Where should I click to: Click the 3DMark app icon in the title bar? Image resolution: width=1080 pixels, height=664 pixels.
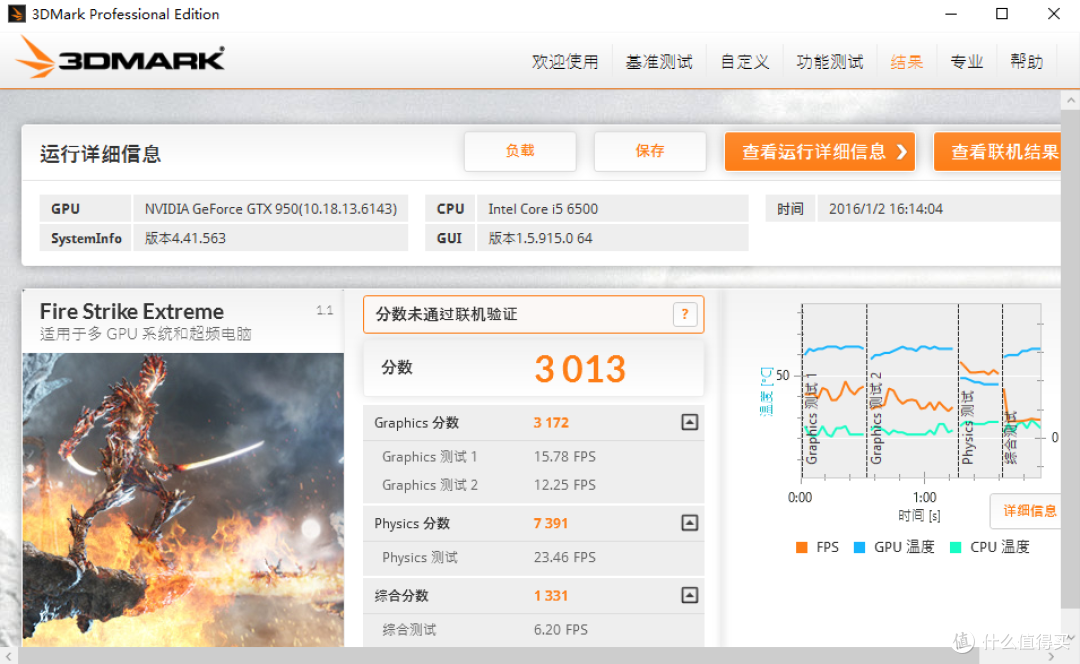click(x=17, y=14)
